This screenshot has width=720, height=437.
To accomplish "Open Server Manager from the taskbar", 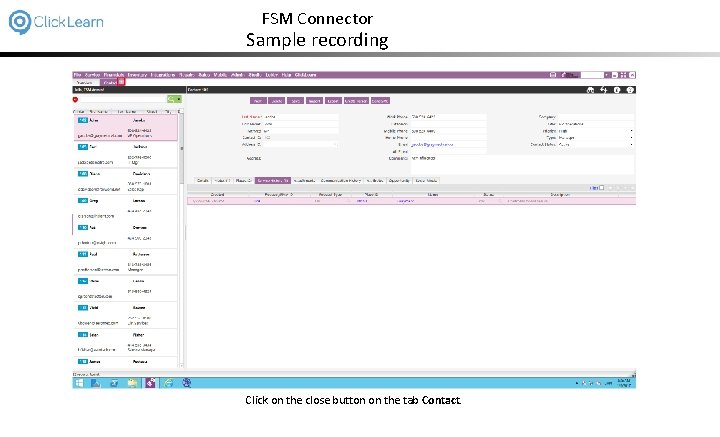I will 96,383.
